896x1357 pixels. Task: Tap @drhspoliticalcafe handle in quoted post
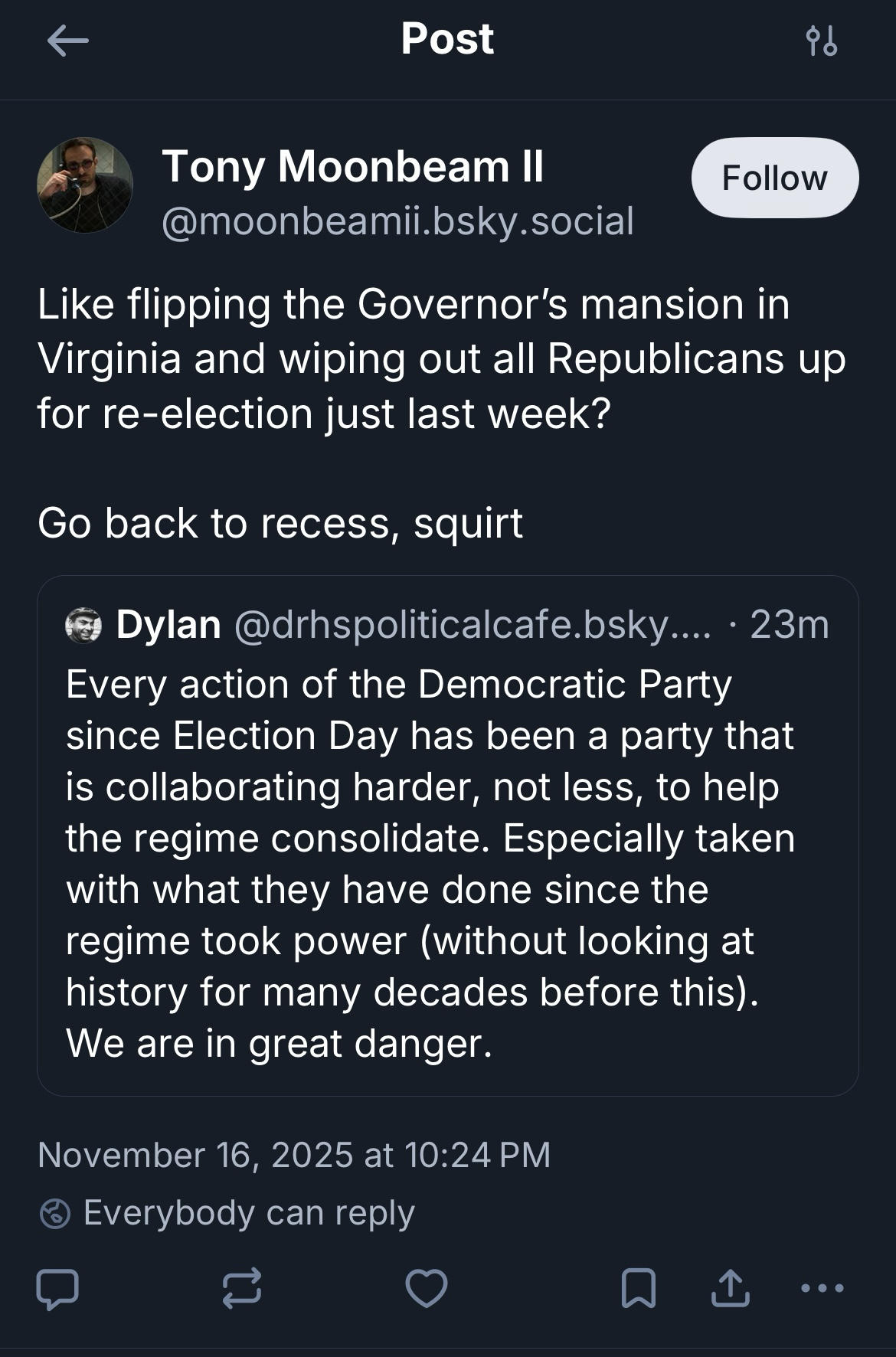(472, 625)
